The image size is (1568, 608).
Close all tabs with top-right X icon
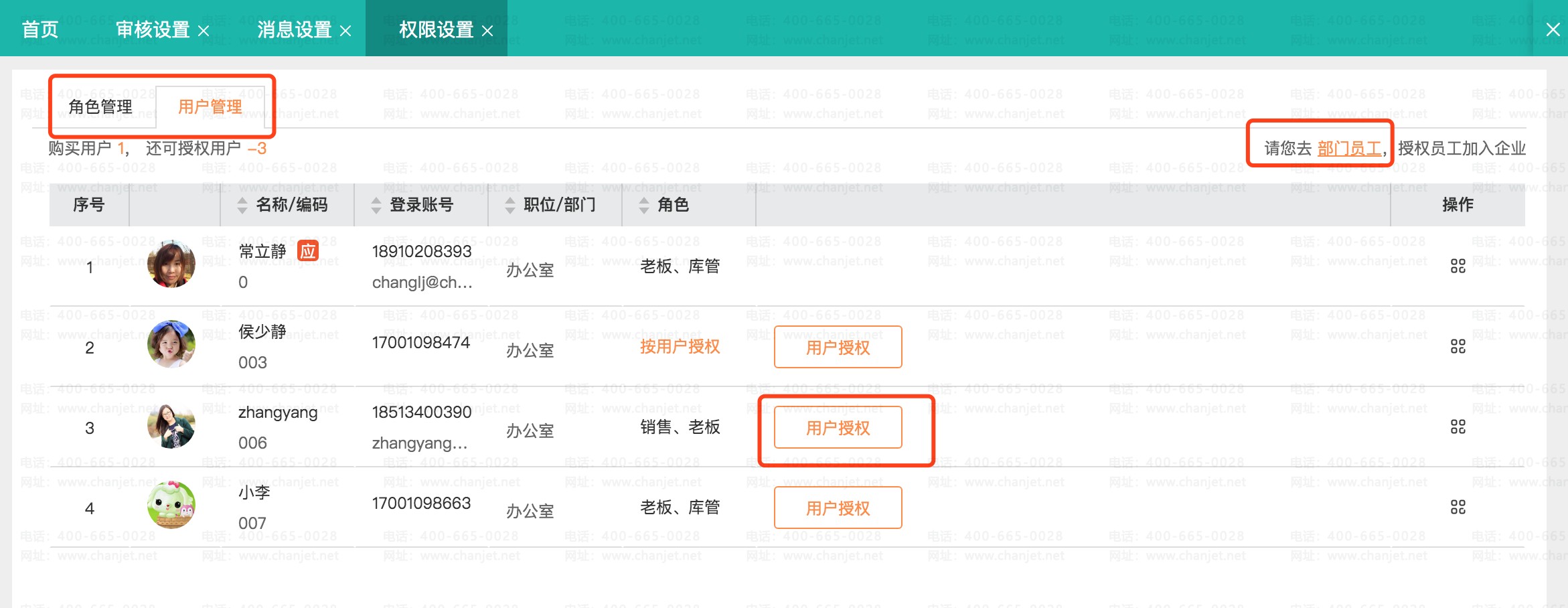(x=1553, y=29)
